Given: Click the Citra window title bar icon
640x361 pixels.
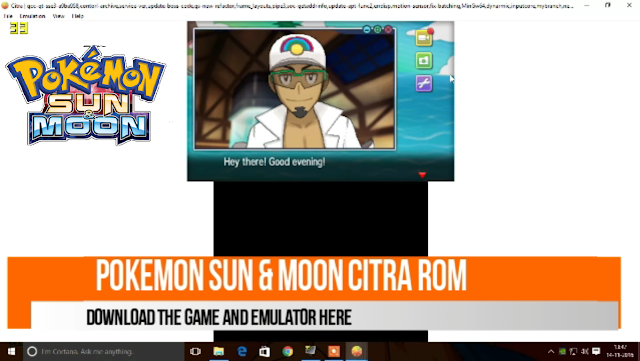Looking at the screenshot, I should coord(5,5).
